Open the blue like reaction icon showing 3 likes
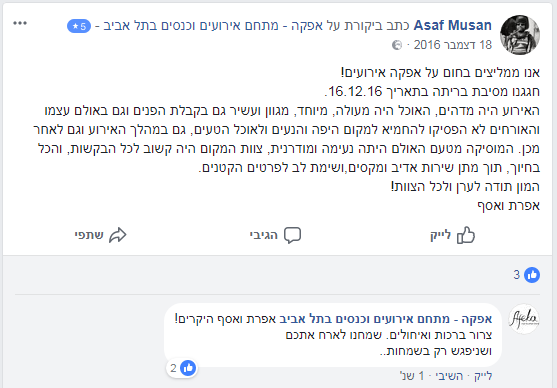Image resolution: width=557 pixels, height=388 pixels. [532, 275]
